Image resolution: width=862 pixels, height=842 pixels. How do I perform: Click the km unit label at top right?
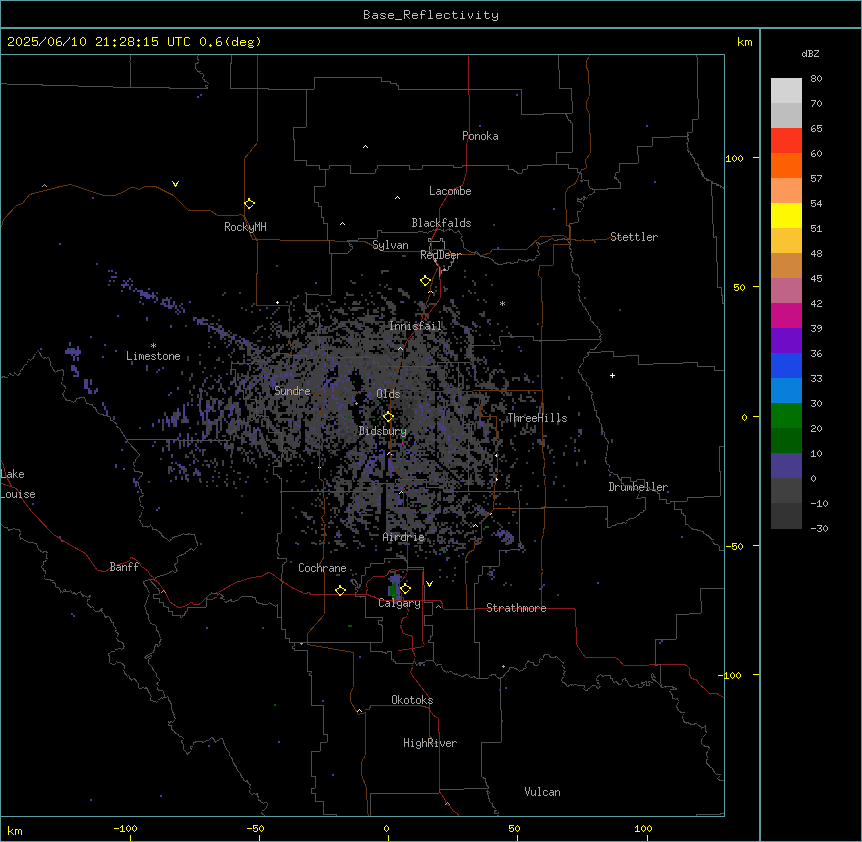coord(745,42)
